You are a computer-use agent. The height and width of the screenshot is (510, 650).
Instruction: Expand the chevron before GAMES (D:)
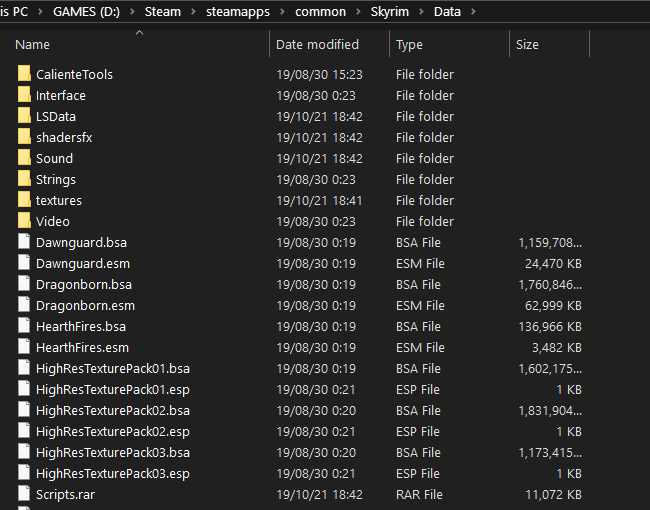pyautogui.click(x=40, y=12)
